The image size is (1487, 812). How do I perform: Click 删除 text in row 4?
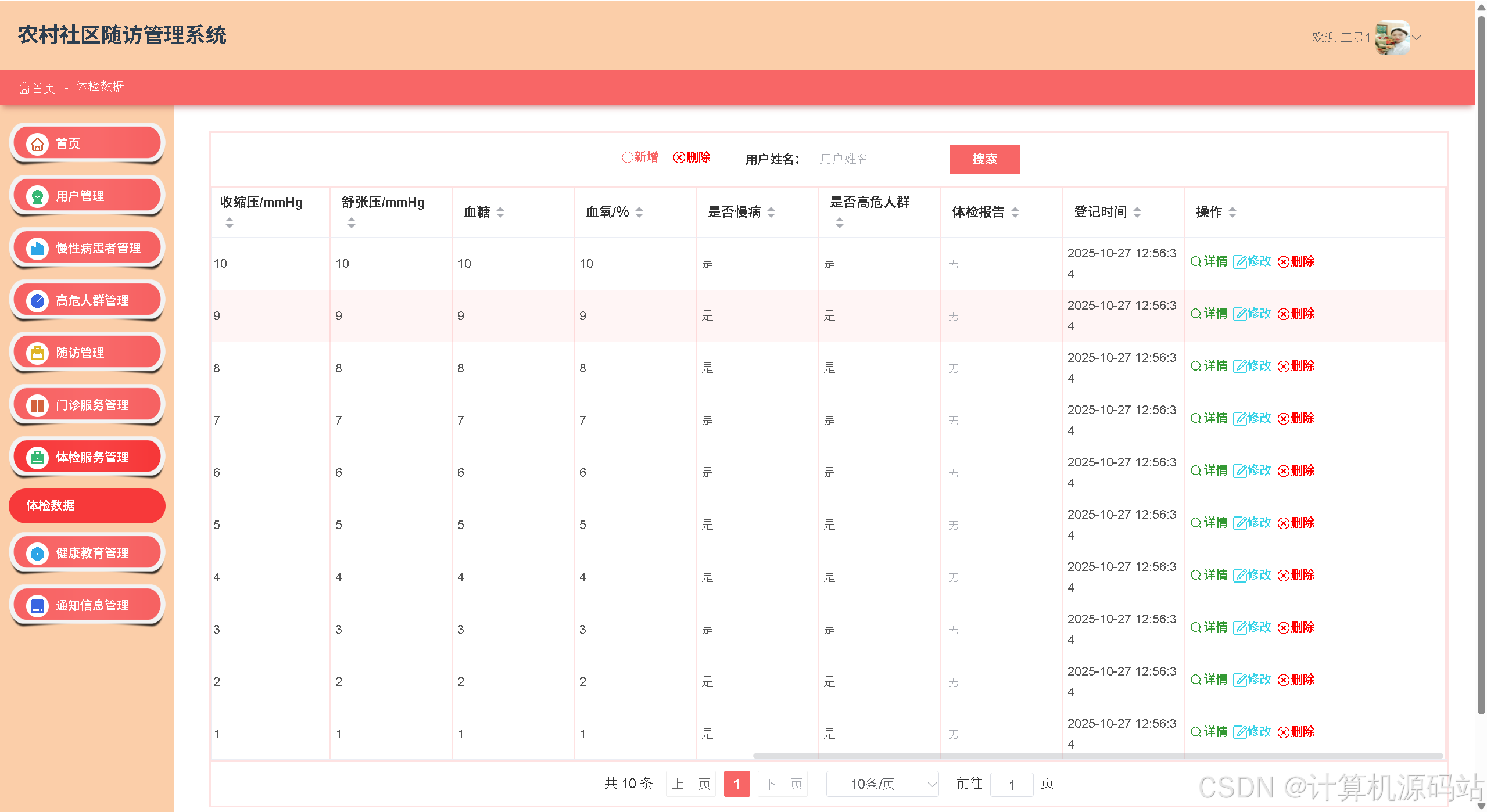[x=1303, y=575]
